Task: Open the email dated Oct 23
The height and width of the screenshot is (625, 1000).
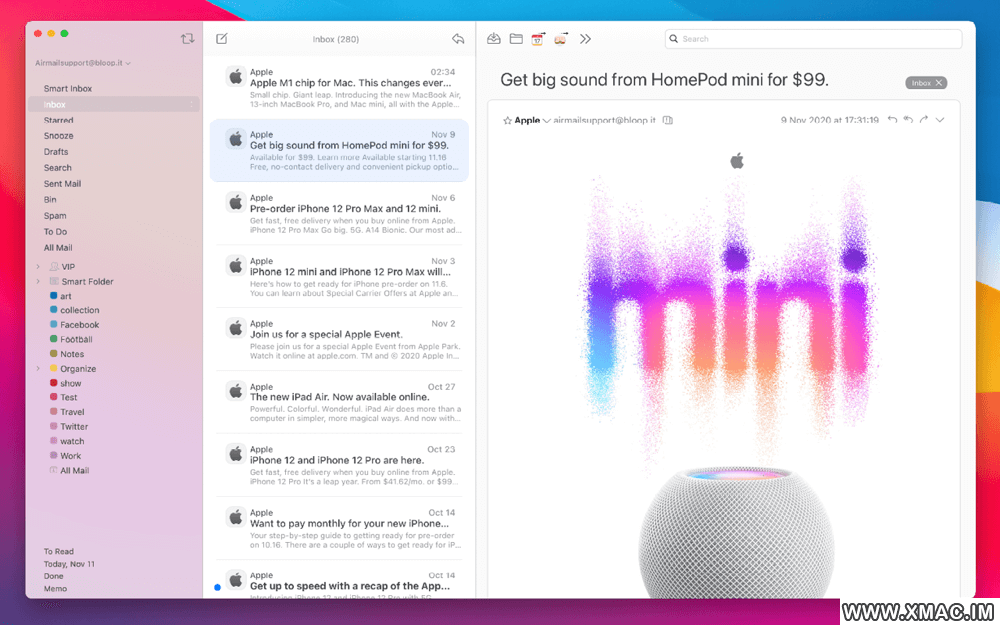Action: coord(339,466)
